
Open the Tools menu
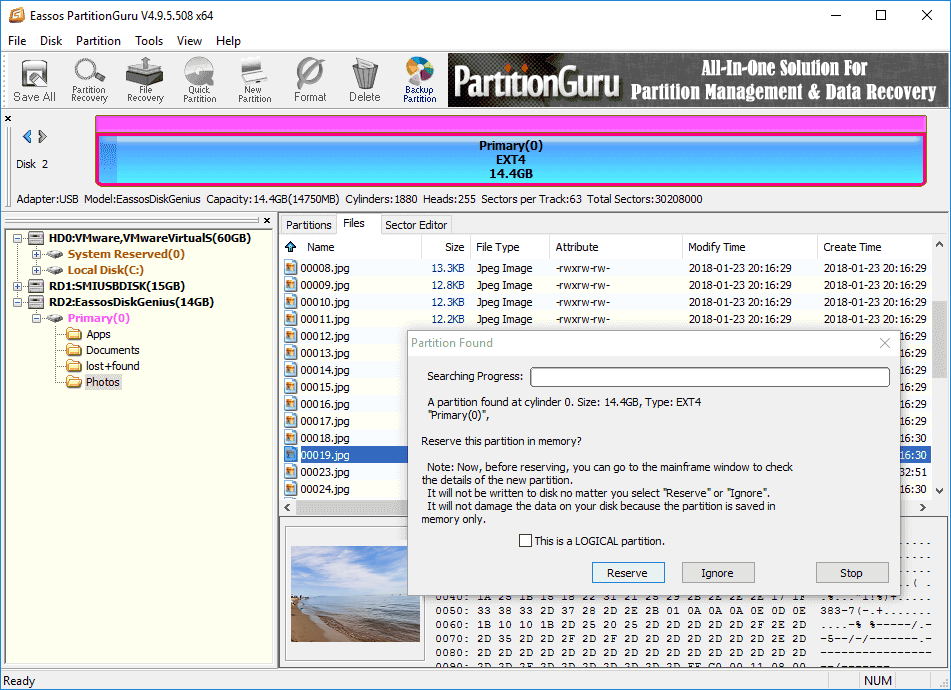click(x=148, y=41)
